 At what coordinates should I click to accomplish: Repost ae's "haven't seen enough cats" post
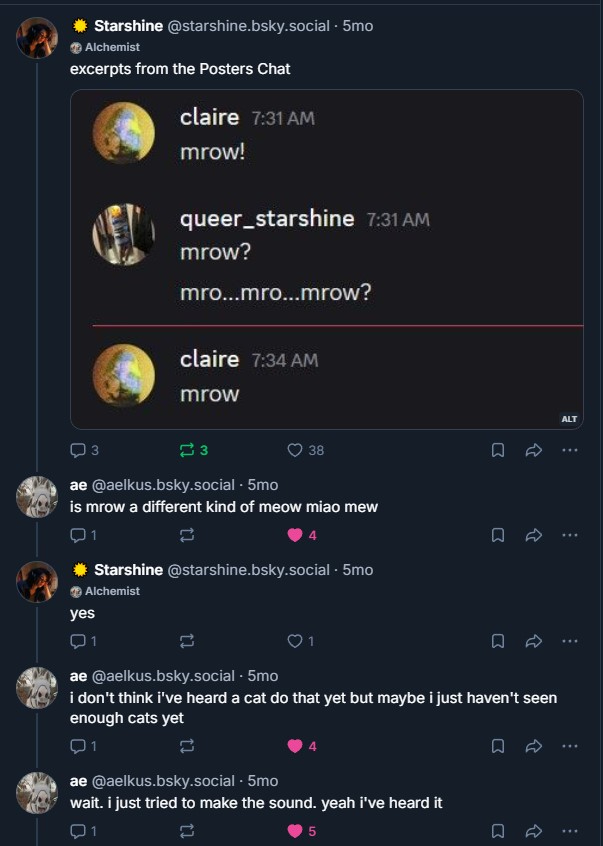[x=186, y=746]
